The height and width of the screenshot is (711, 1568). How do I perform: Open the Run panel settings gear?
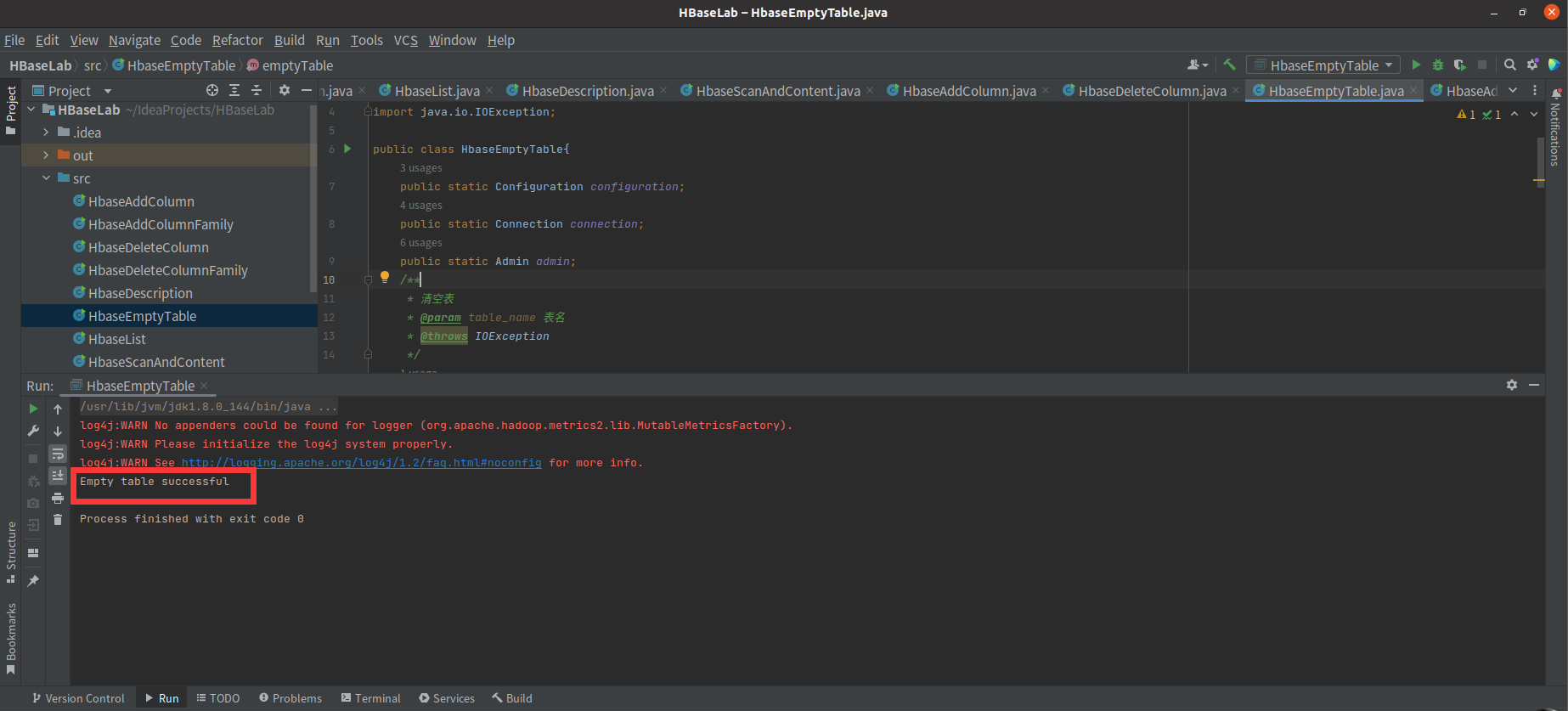1512,385
